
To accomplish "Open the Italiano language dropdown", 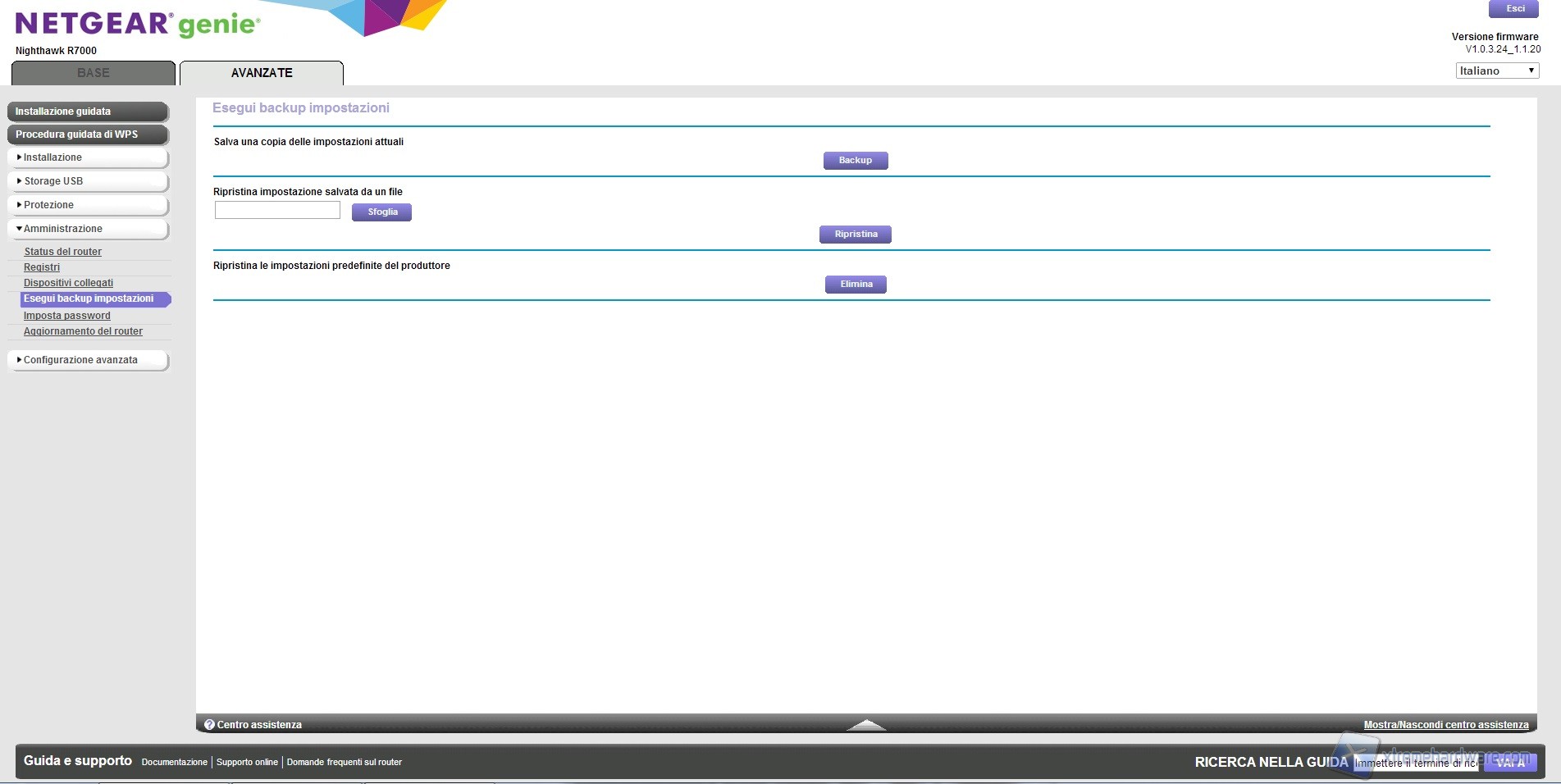I will [x=1497, y=71].
